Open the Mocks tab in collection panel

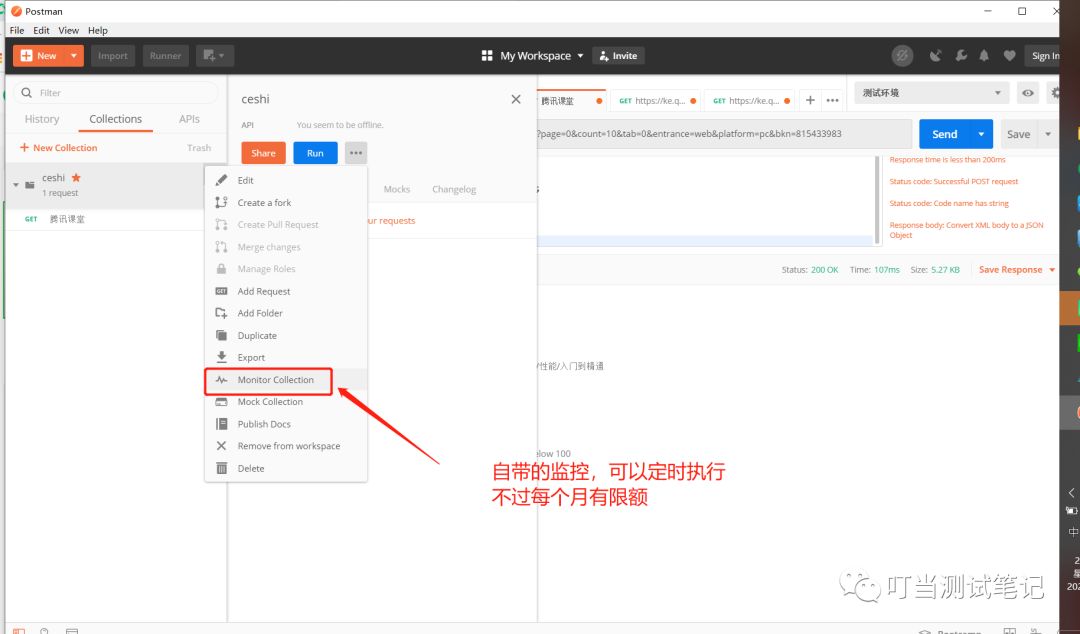point(397,190)
